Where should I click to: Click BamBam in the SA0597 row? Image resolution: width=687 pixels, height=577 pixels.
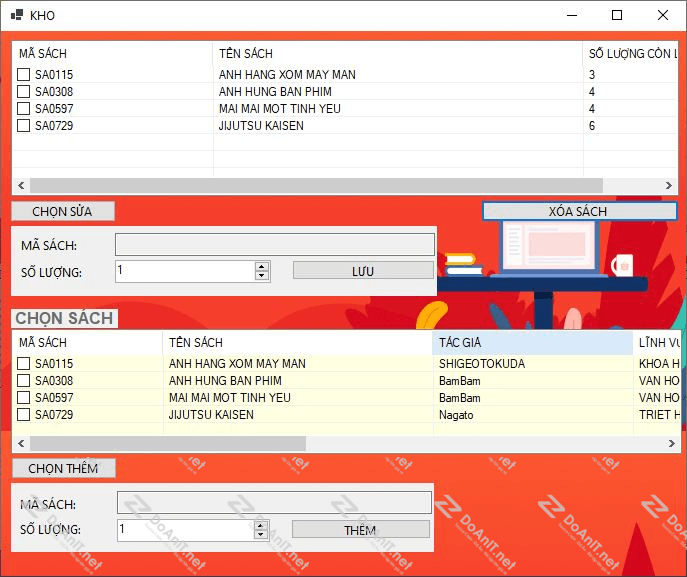pyautogui.click(x=460, y=397)
